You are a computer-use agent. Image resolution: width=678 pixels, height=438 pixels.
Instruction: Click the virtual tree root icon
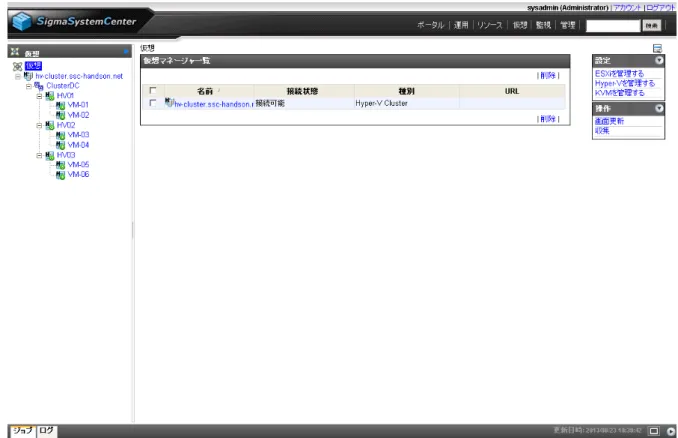pos(17,66)
